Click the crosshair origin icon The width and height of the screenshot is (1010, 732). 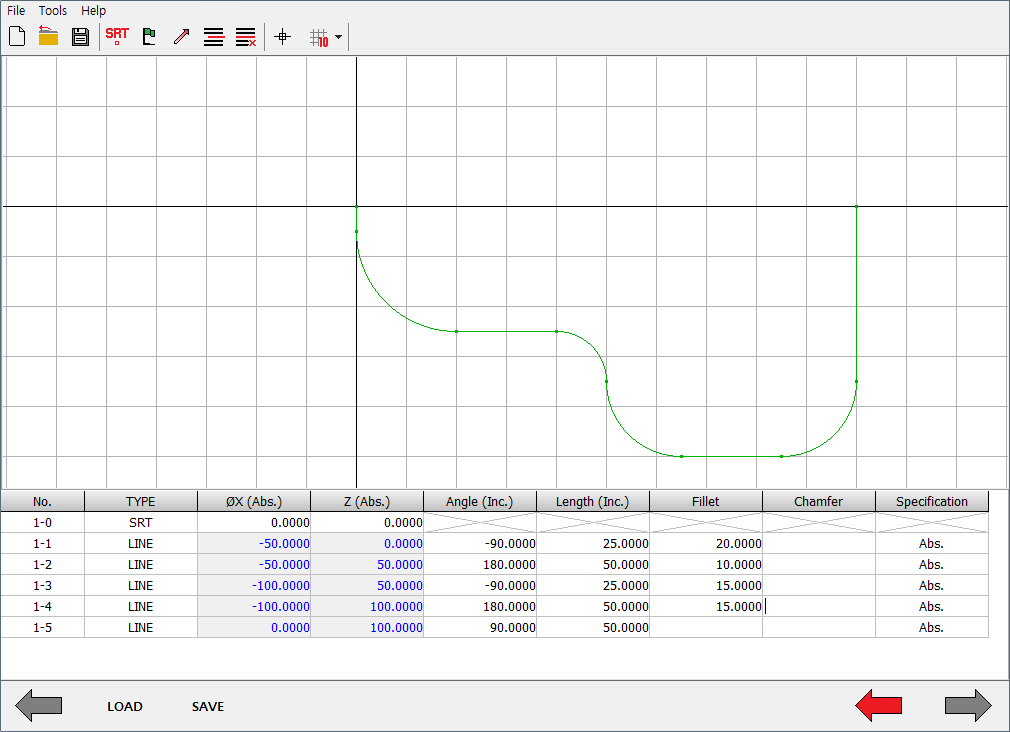point(282,37)
